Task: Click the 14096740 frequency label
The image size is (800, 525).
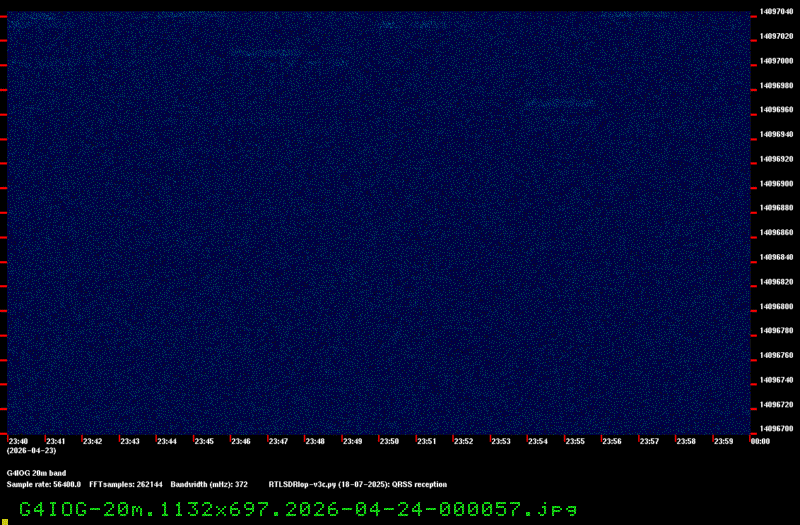Action: point(777,380)
